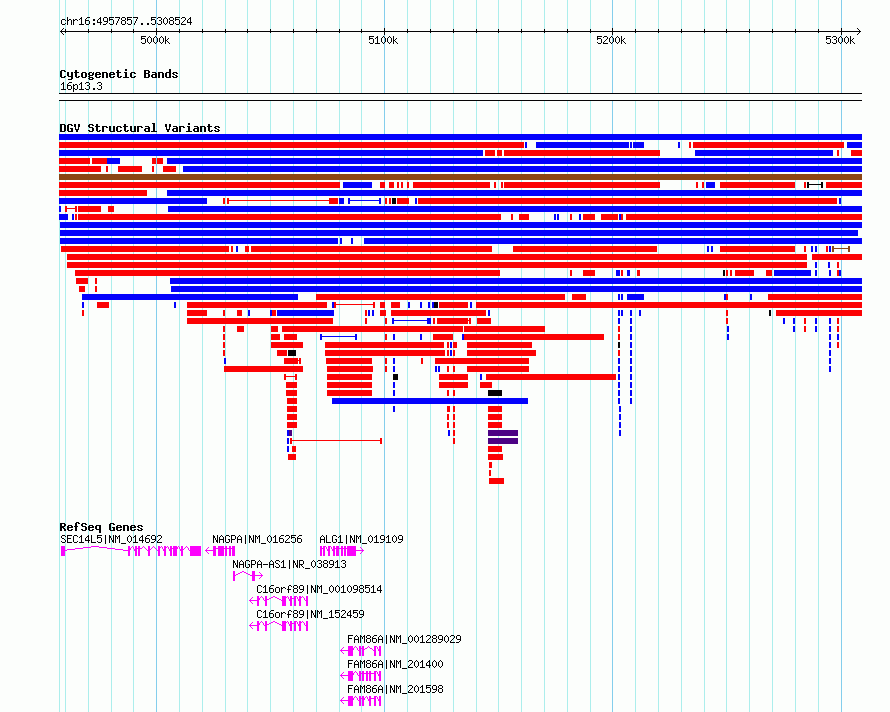Image resolution: width=890 pixels, height=712 pixels.
Task: Click the C16orf89 NM_001098514 gene model glyph
Action: 279,601
